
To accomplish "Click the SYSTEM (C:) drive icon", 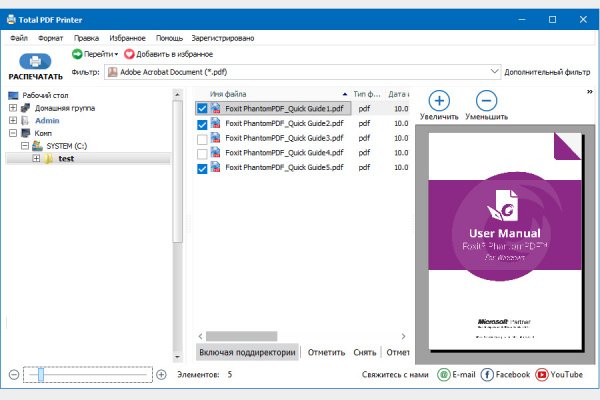I will [x=38, y=146].
